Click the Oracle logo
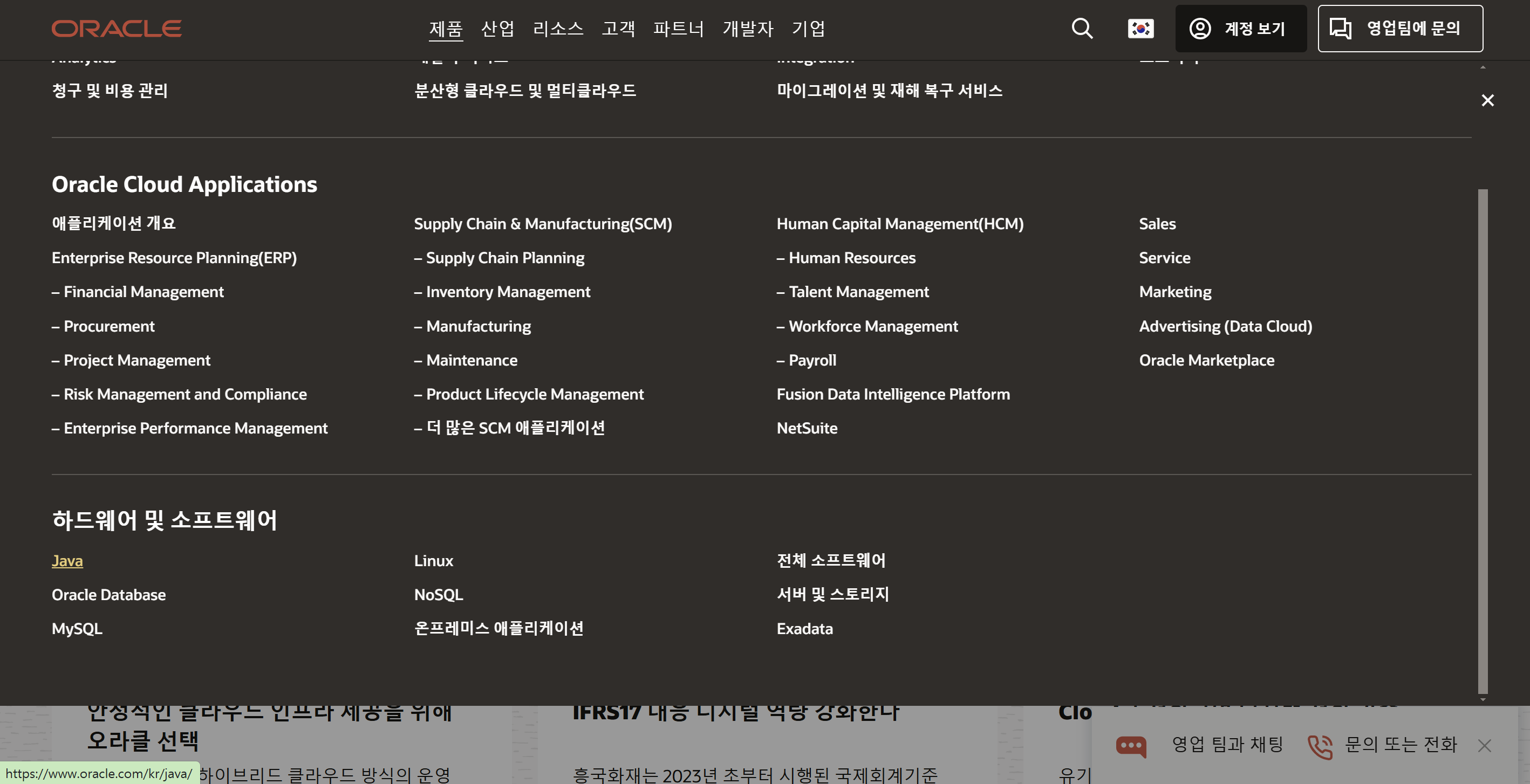The height and width of the screenshot is (784, 1530). coord(117,29)
